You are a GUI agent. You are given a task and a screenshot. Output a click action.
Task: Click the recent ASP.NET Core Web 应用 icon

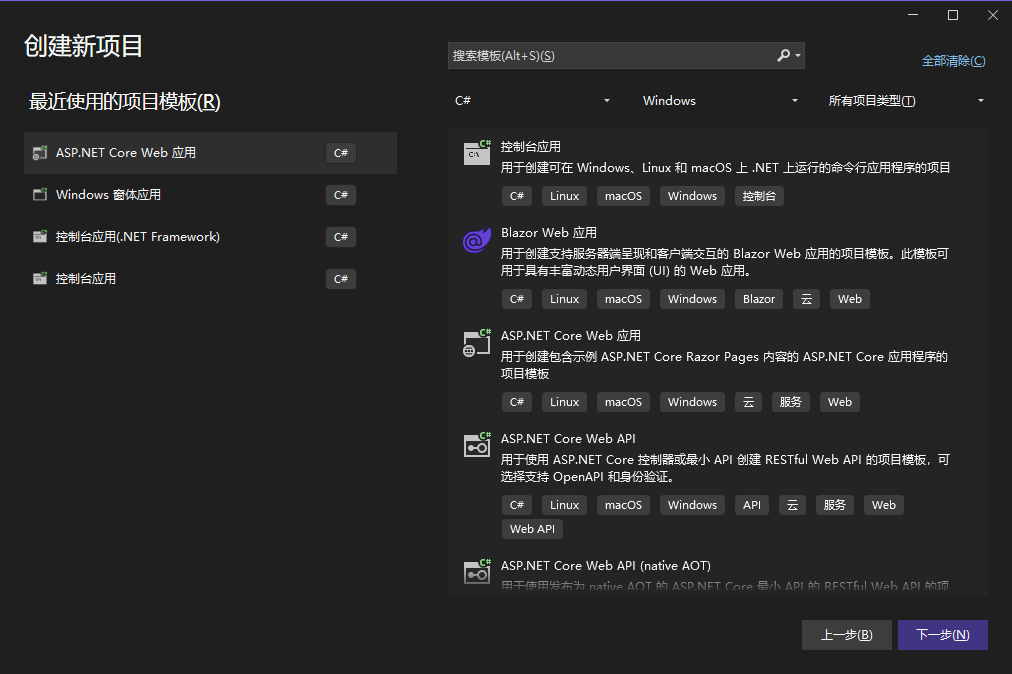pyautogui.click(x=40, y=153)
